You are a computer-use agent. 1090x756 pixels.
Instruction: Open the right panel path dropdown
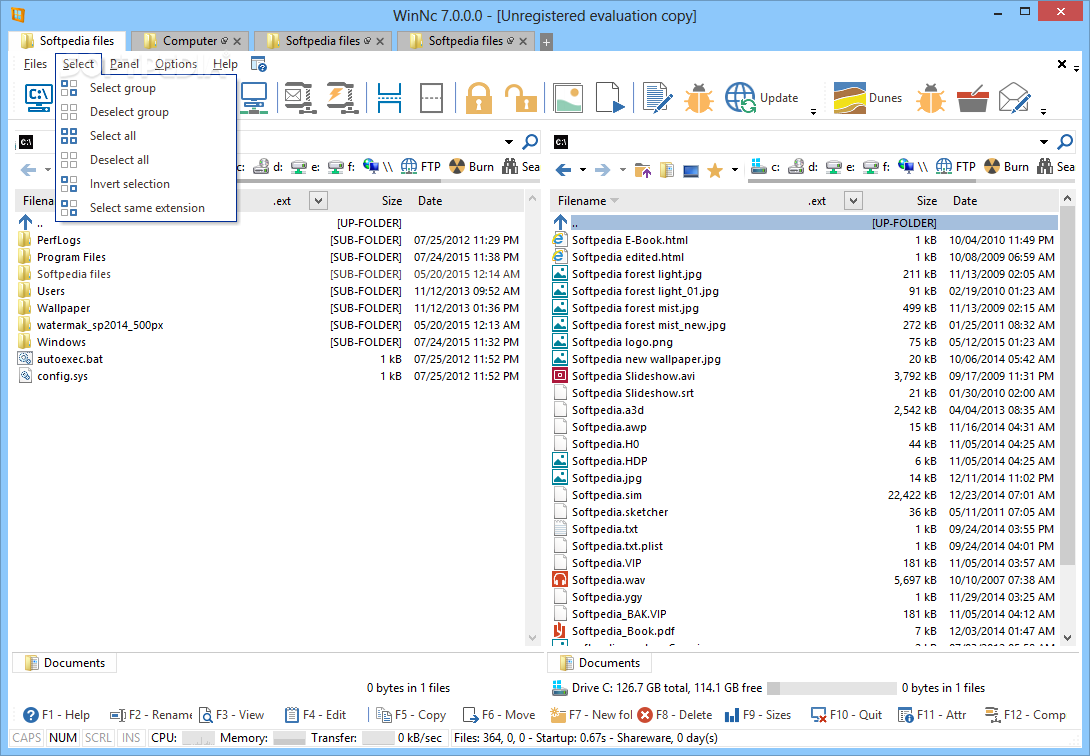point(1044,142)
